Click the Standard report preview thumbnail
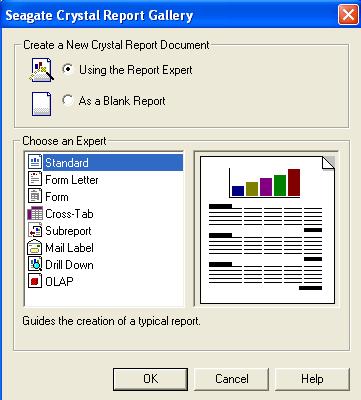 coord(267,230)
